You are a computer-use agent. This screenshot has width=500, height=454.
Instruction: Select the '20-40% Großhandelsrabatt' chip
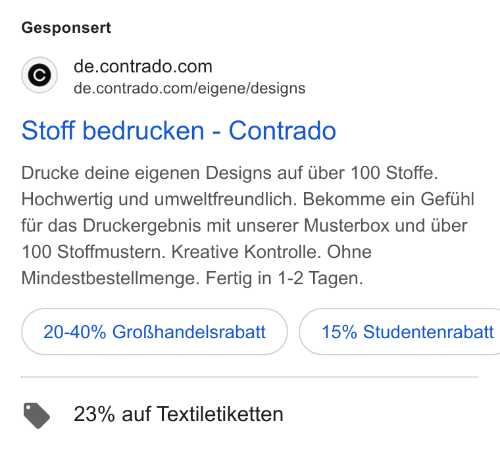[x=154, y=332]
